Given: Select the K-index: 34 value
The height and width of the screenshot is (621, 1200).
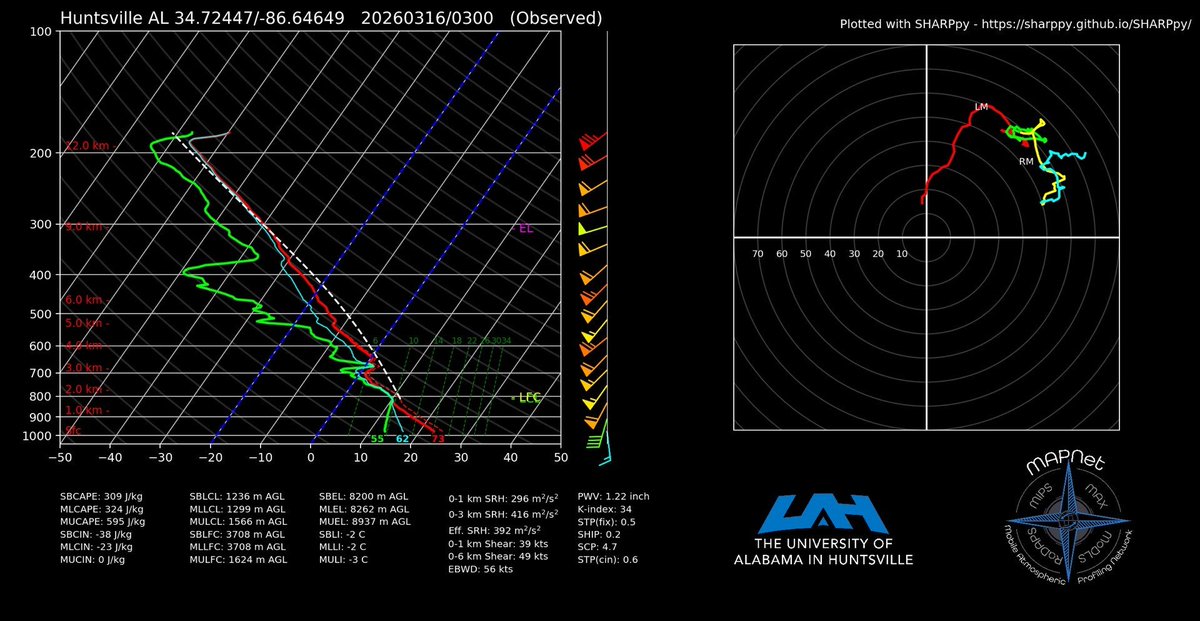Looking at the screenshot, I should (606, 509).
